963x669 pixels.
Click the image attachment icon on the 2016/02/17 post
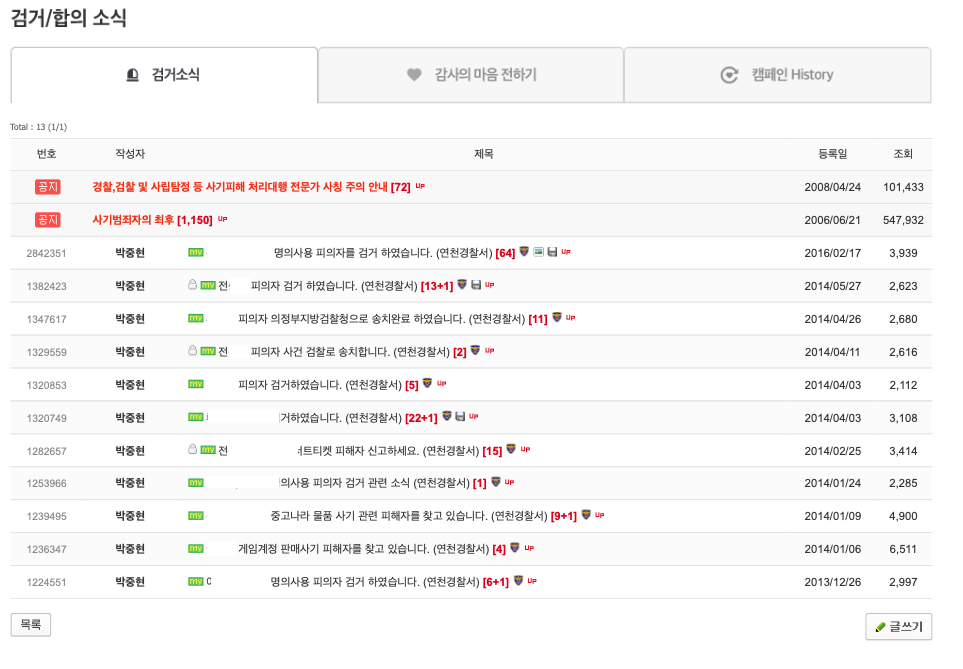[x=539, y=252]
